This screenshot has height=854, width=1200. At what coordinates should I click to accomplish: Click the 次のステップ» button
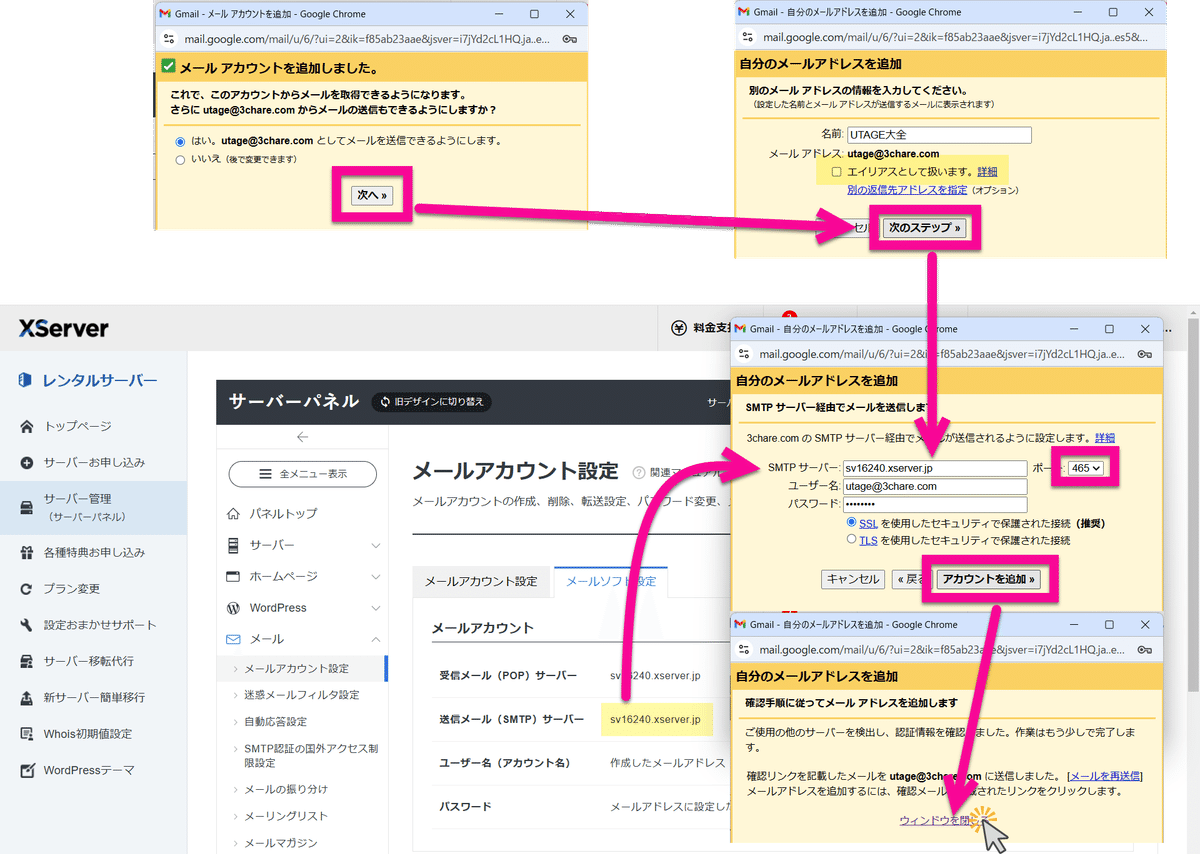(x=925, y=228)
